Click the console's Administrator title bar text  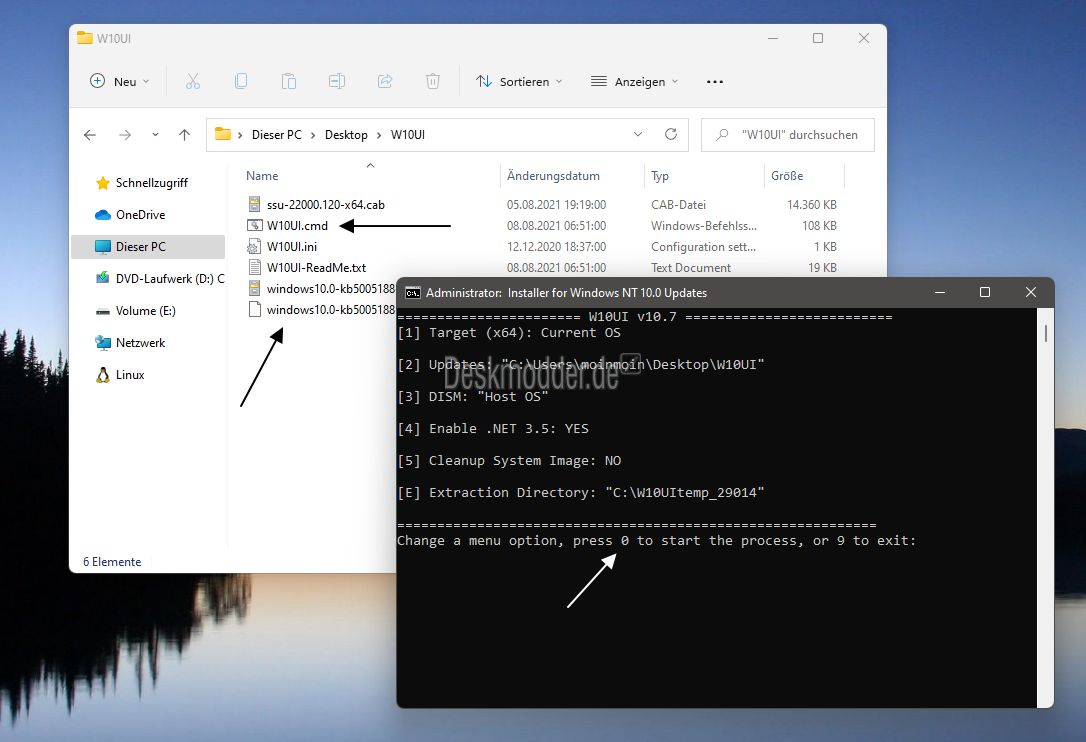pos(567,293)
